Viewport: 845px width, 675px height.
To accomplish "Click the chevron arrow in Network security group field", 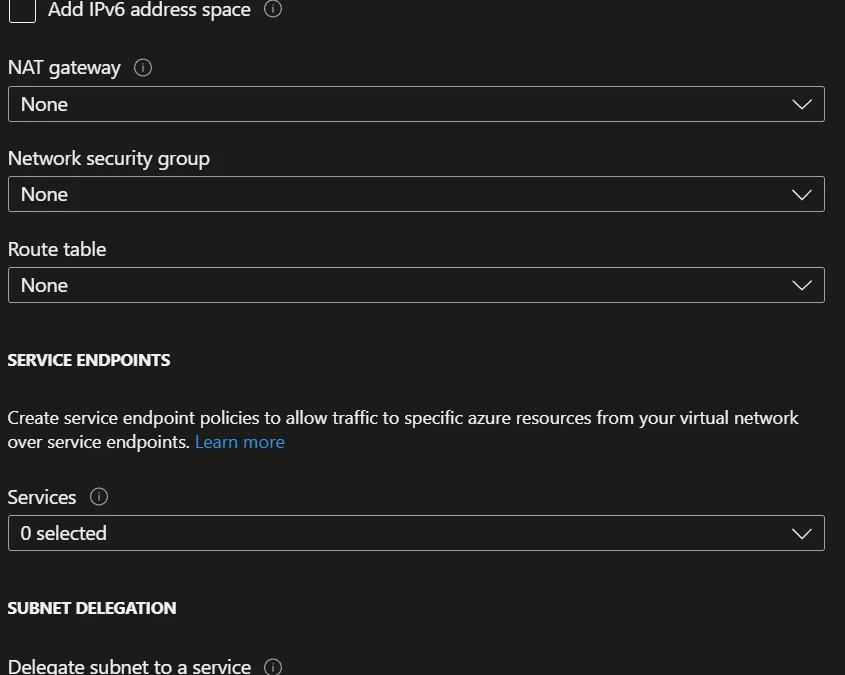I will pyautogui.click(x=802, y=194).
